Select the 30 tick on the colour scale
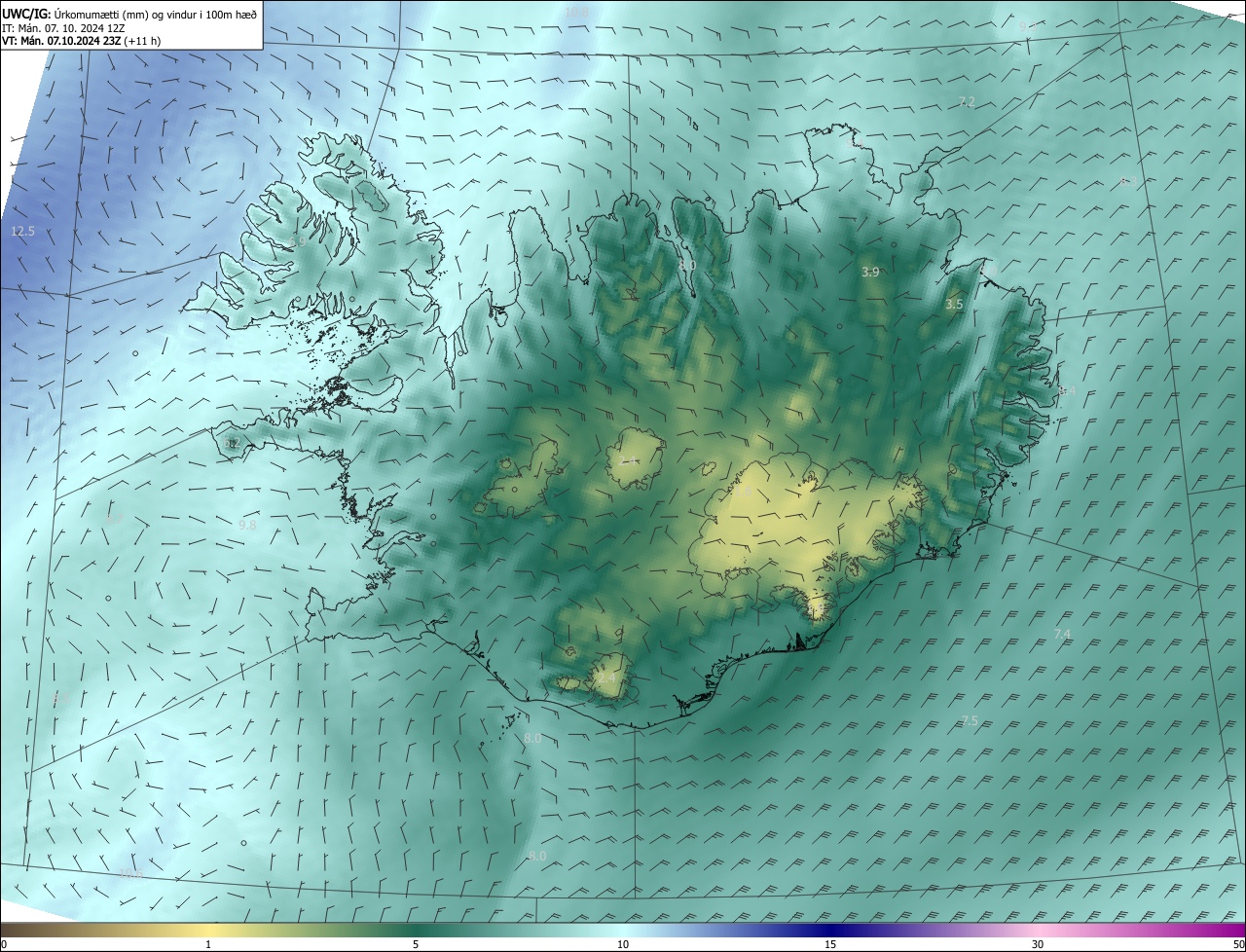1246x952 pixels. (x=1038, y=944)
